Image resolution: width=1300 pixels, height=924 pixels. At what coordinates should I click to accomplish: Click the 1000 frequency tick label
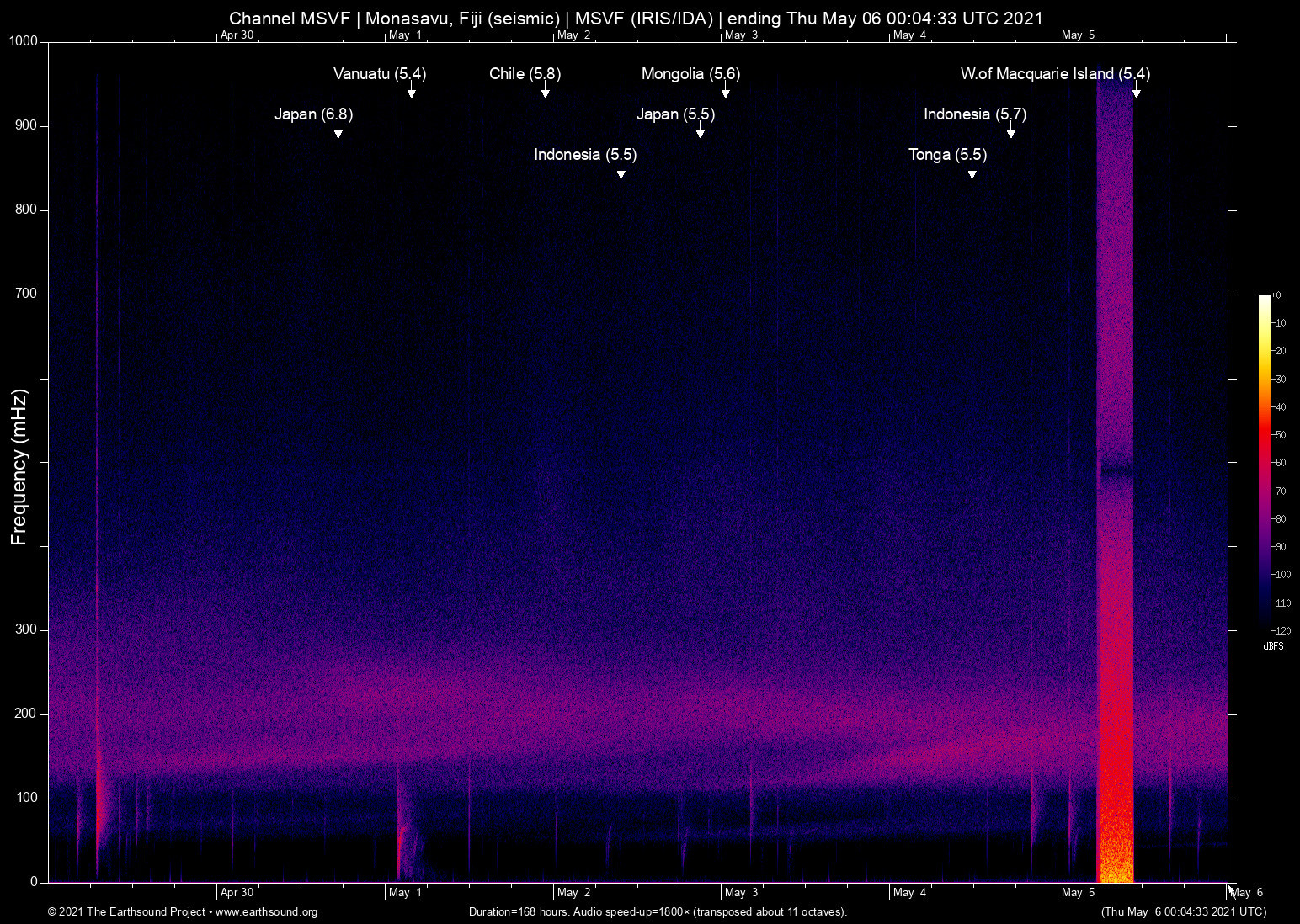pos(24,41)
